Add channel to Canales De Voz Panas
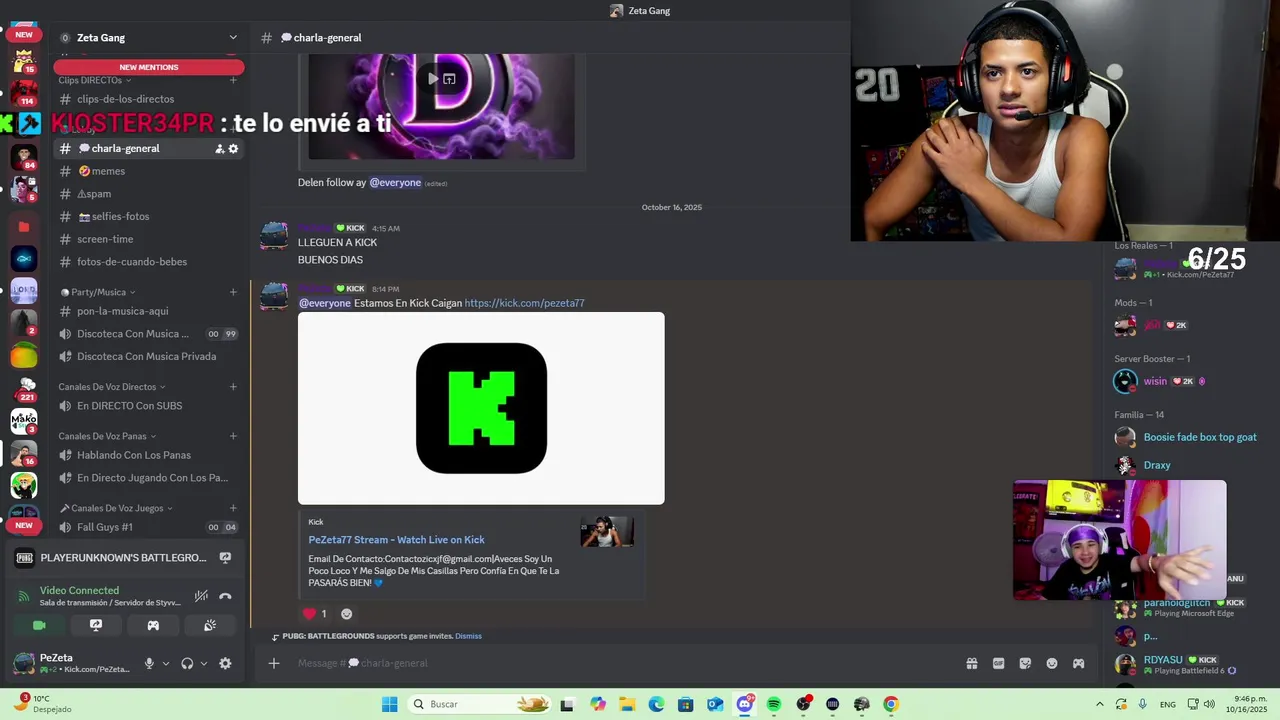1280x720 pixels. [233, 436]
